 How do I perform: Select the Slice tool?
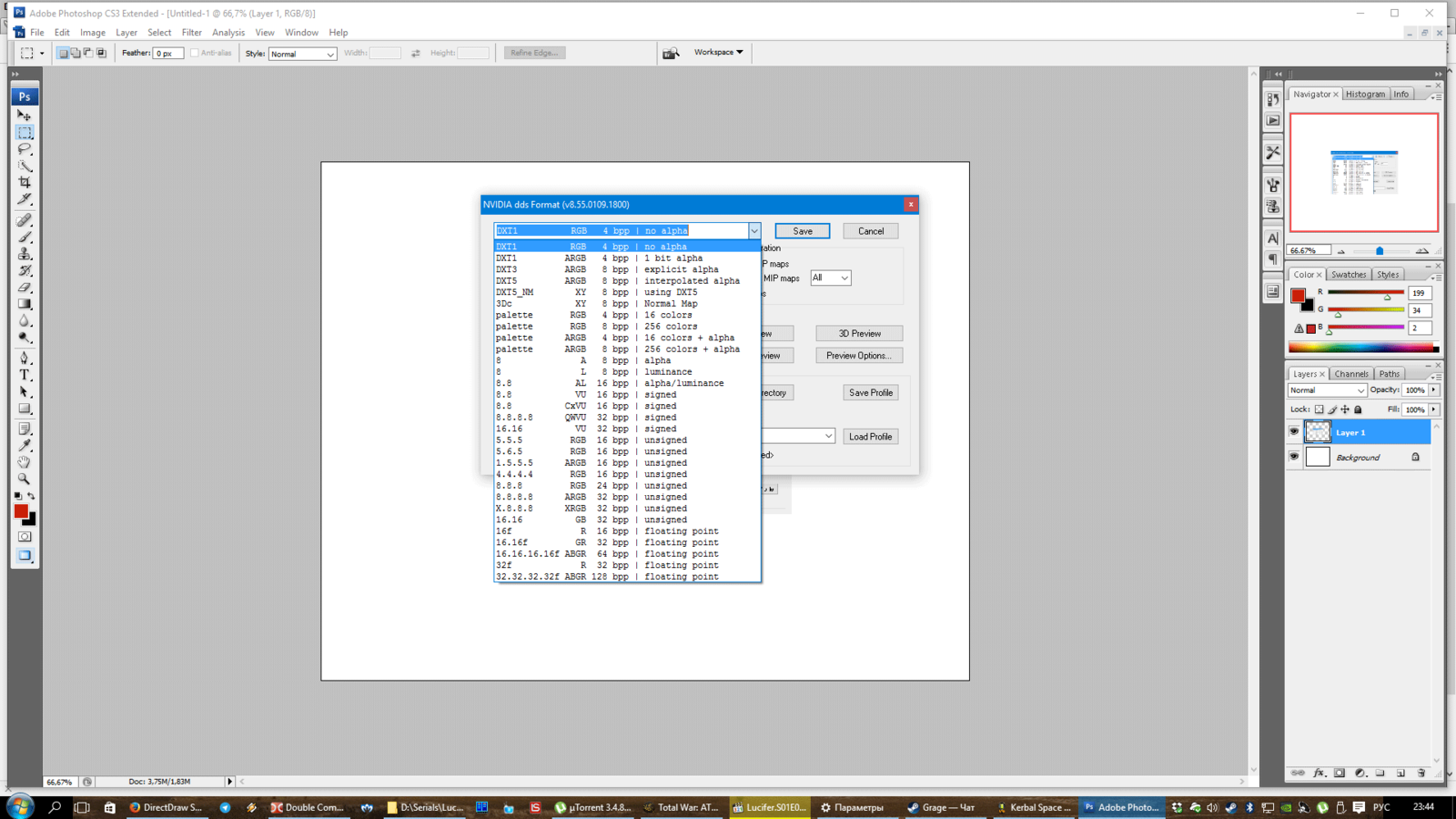[x=25, y=198]
